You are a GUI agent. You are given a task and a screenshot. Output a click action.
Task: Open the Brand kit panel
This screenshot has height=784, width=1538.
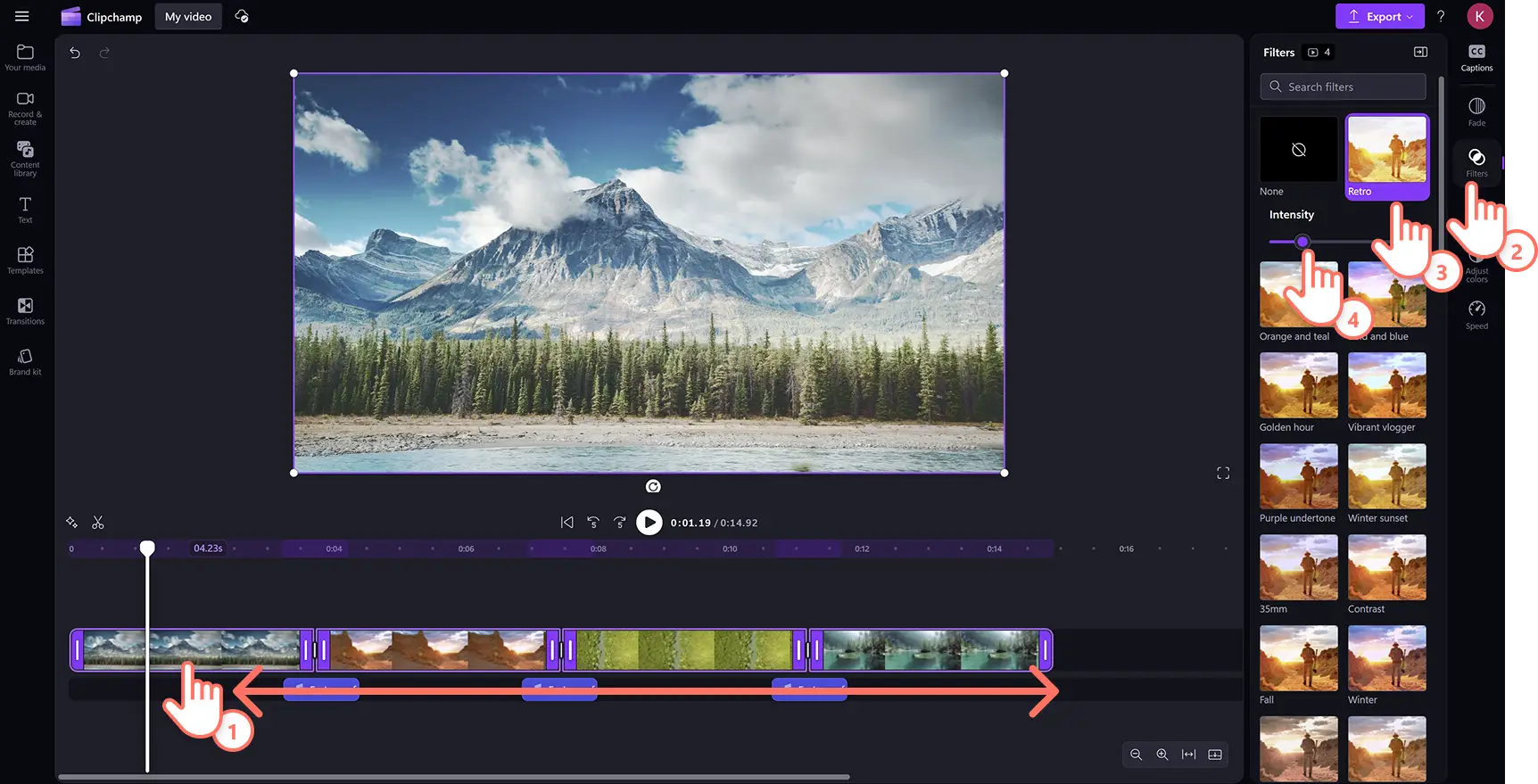(25, 362)
